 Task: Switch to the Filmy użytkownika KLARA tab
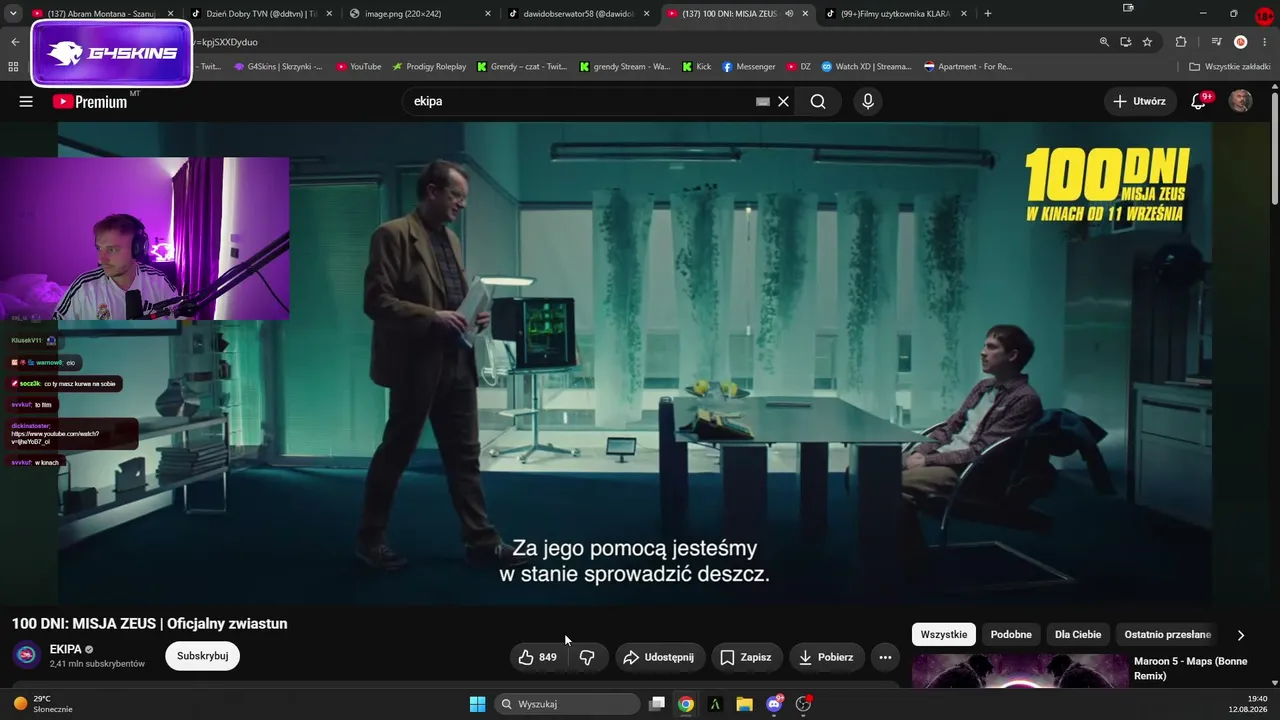click(895, 14)
